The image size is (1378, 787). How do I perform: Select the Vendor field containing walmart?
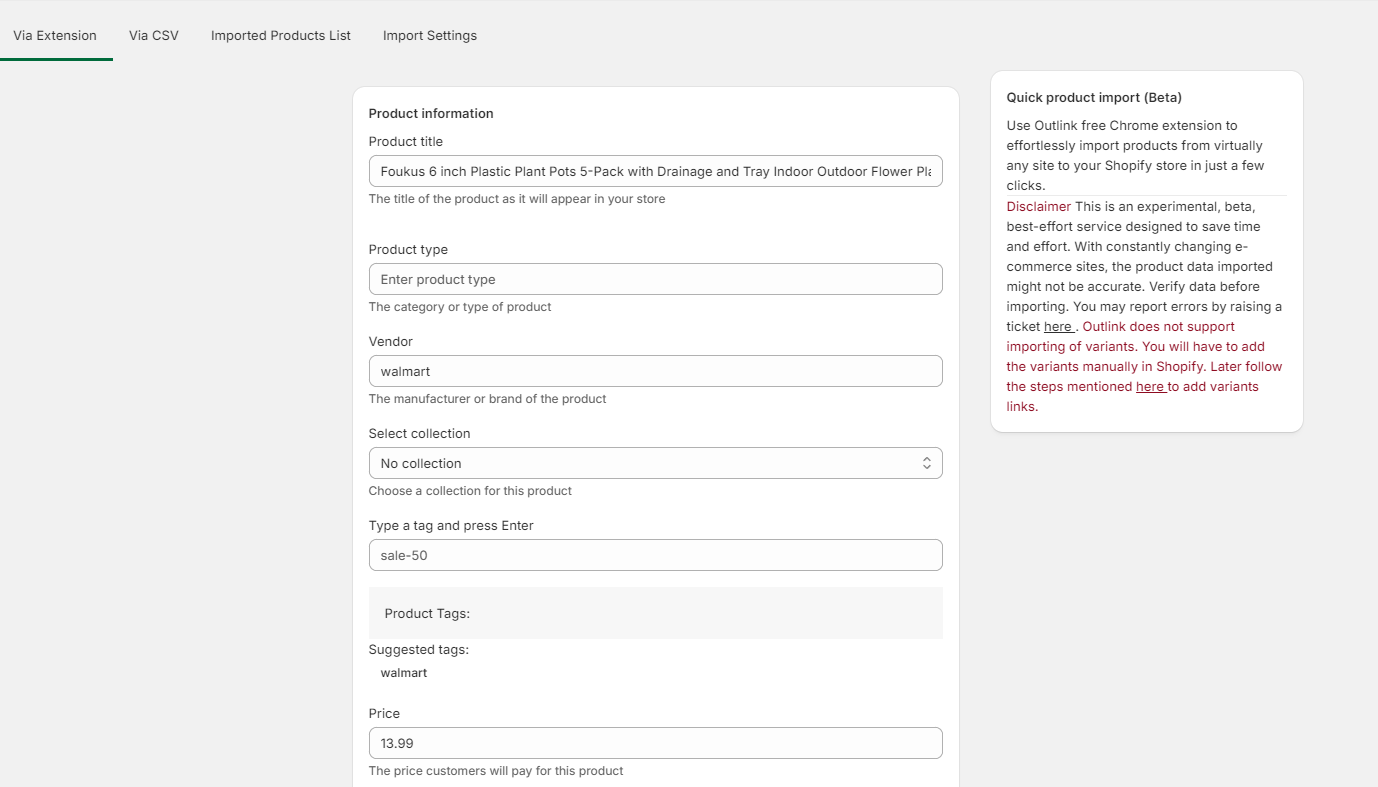point(655,371)
